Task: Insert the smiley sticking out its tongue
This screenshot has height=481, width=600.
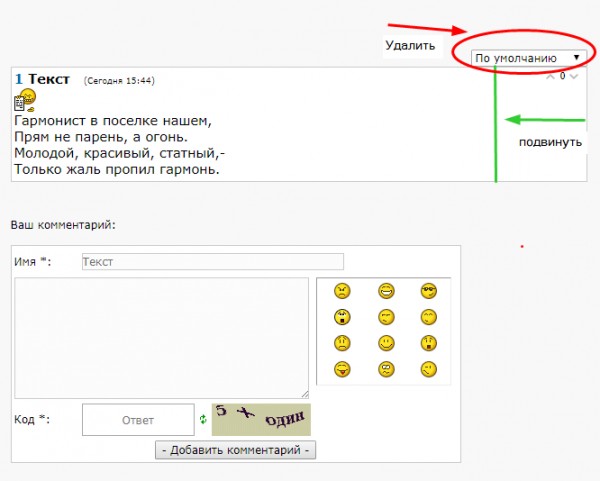Action: coord(342,369)
